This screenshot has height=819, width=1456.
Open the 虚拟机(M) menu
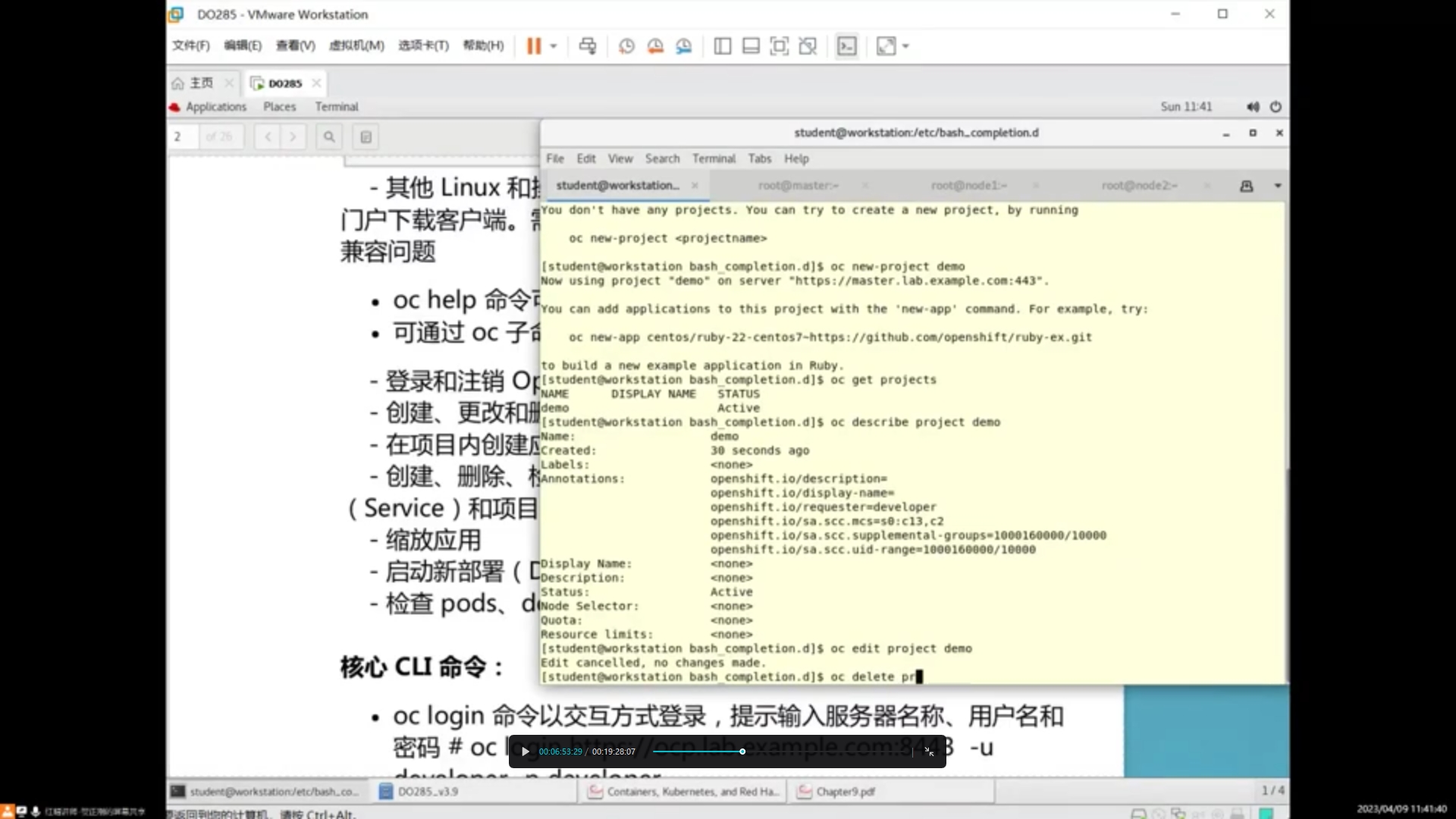coord(356,45)
